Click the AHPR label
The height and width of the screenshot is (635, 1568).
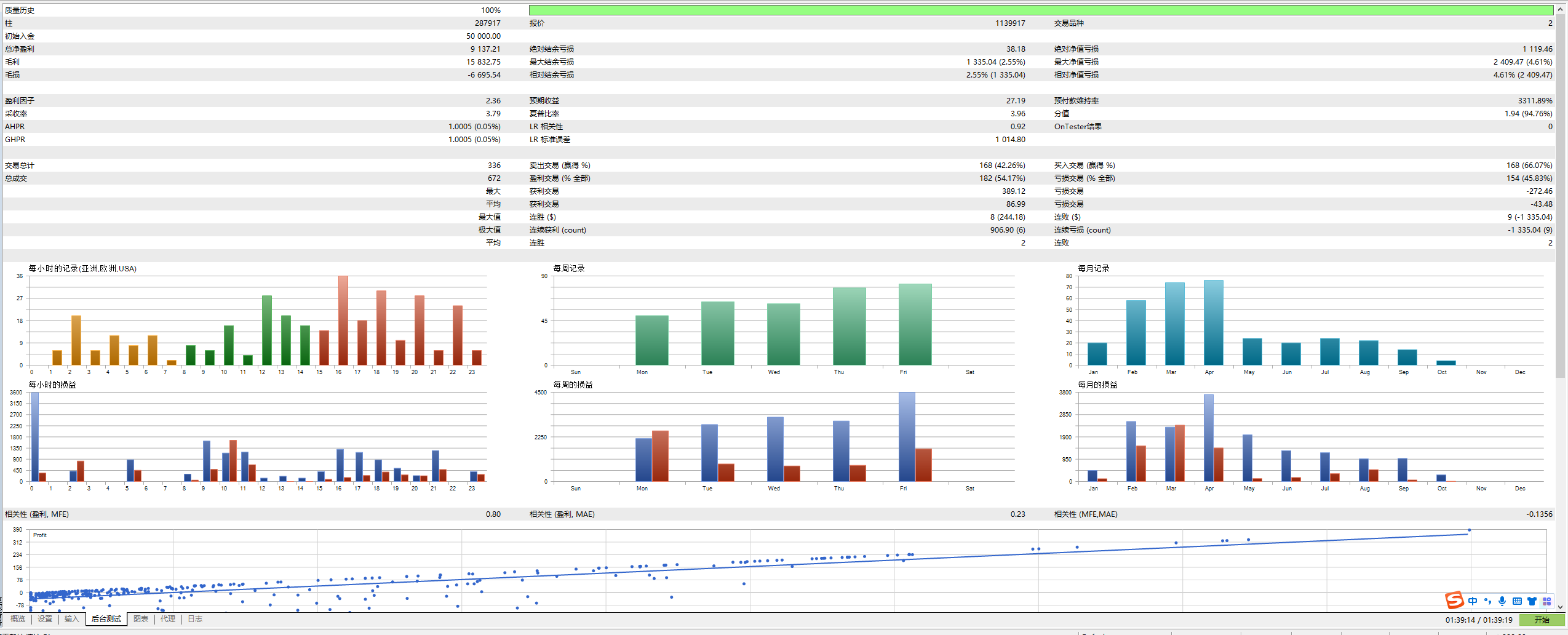coord(15,126)
